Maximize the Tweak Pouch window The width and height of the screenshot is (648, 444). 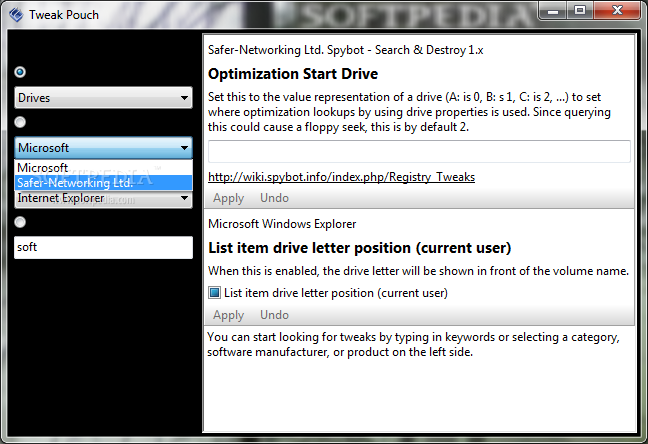[580, 11]
